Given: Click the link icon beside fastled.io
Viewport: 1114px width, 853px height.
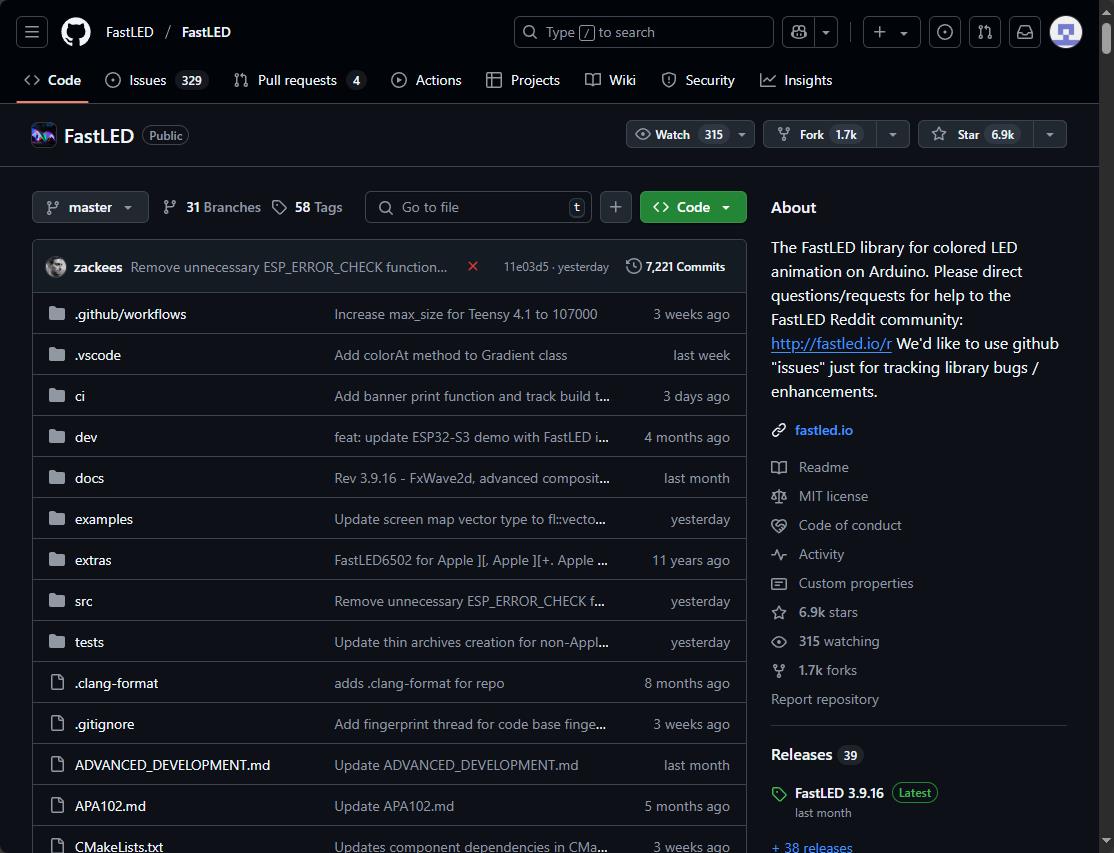Looking at the screenshot, I should click(x=779, y=430).
